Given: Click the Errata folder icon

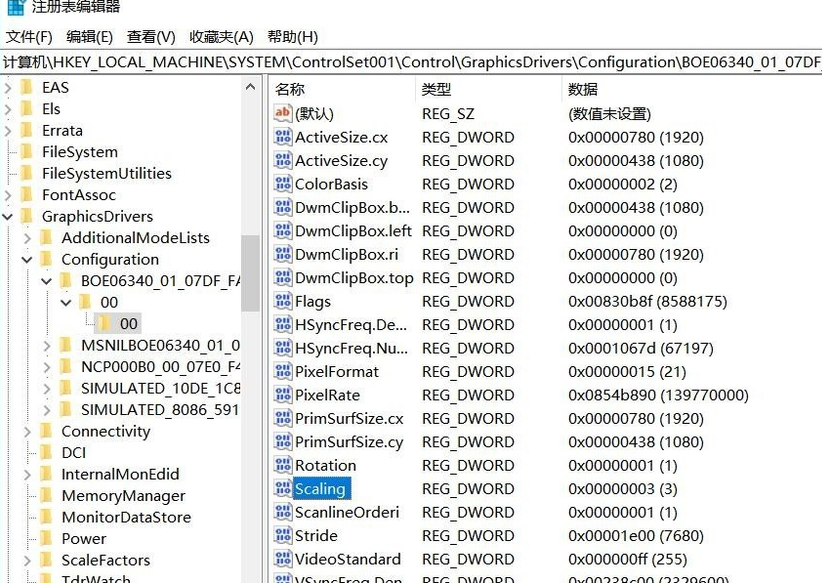Looking at the screenshot, I should (x=26, y=130).
